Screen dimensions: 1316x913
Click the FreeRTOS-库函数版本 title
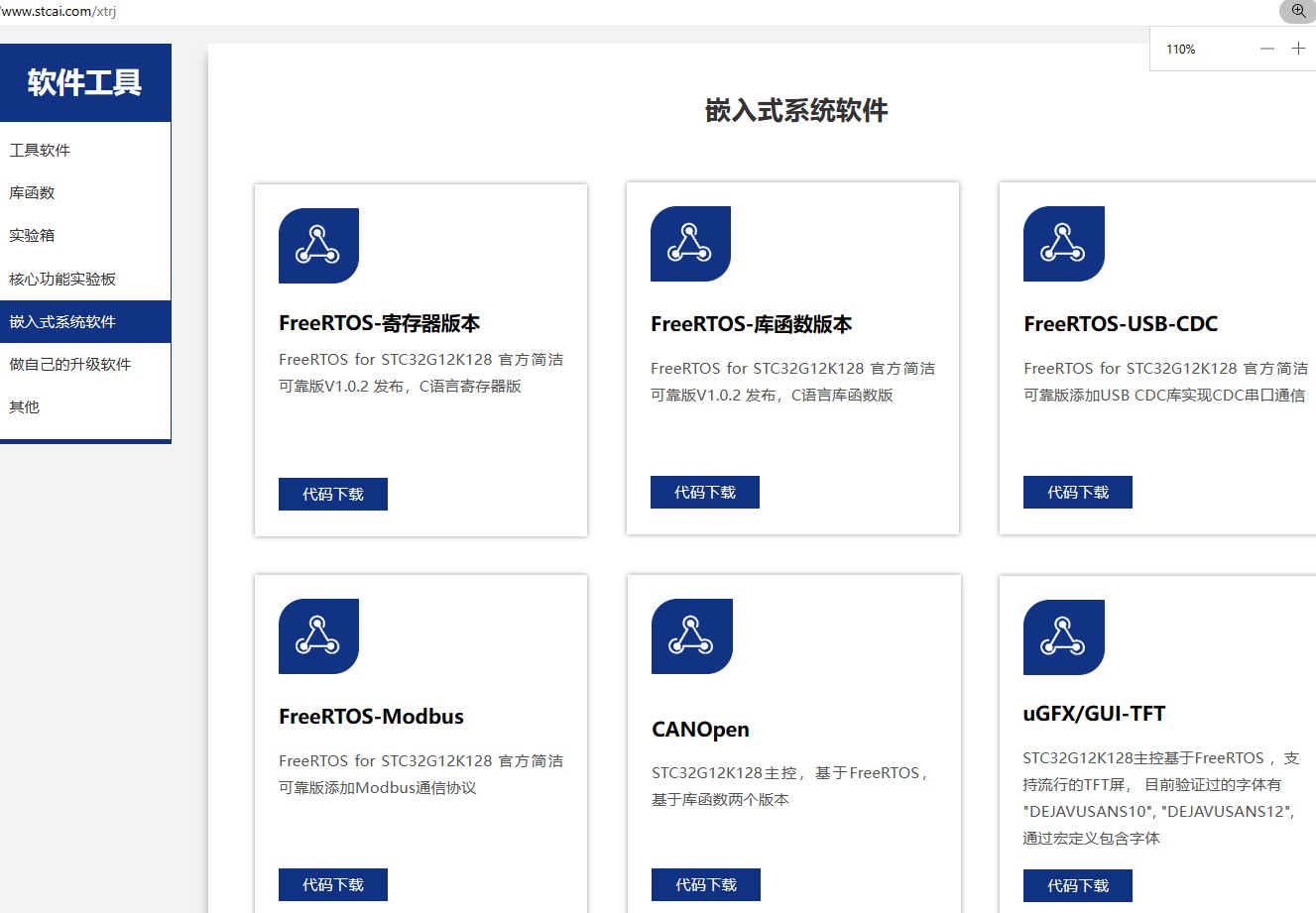click(752, 324)
